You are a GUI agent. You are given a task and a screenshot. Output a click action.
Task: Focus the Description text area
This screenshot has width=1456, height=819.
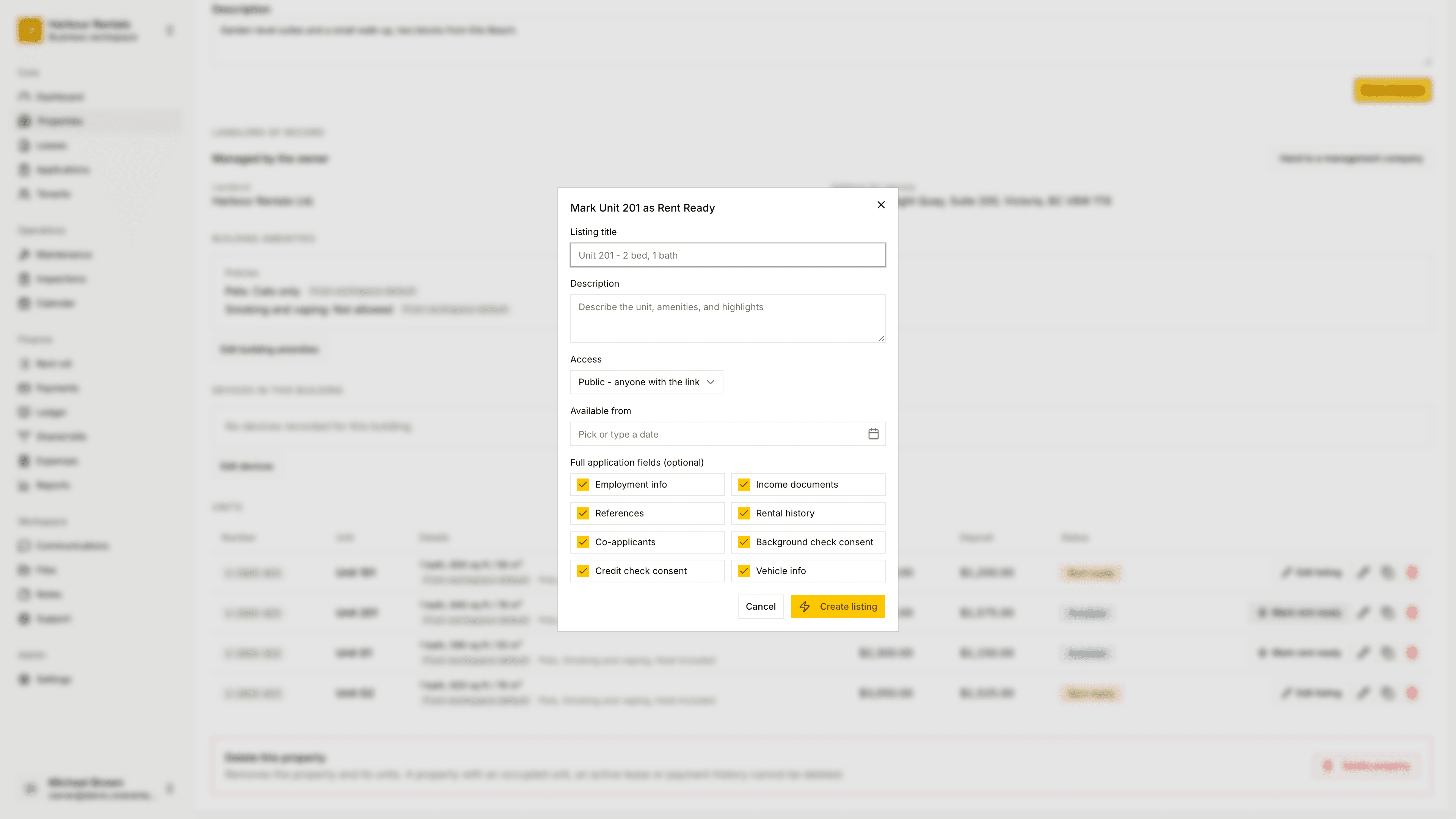click(728, 318)
